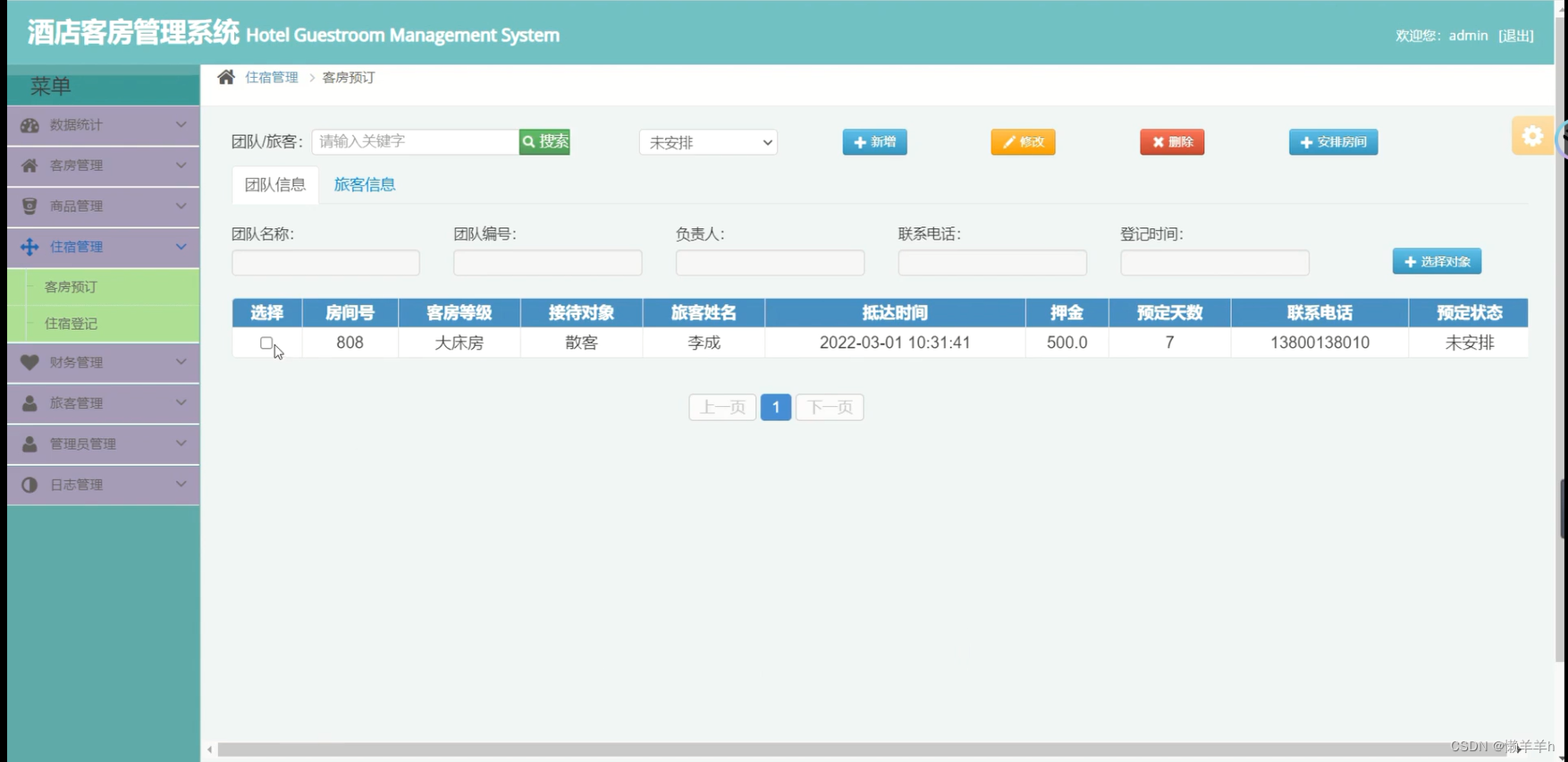Image resolution: width=1568 pixels, height=762 pixels.
Task: Open the 未安排 status dropdown
Action: (708, 142)
